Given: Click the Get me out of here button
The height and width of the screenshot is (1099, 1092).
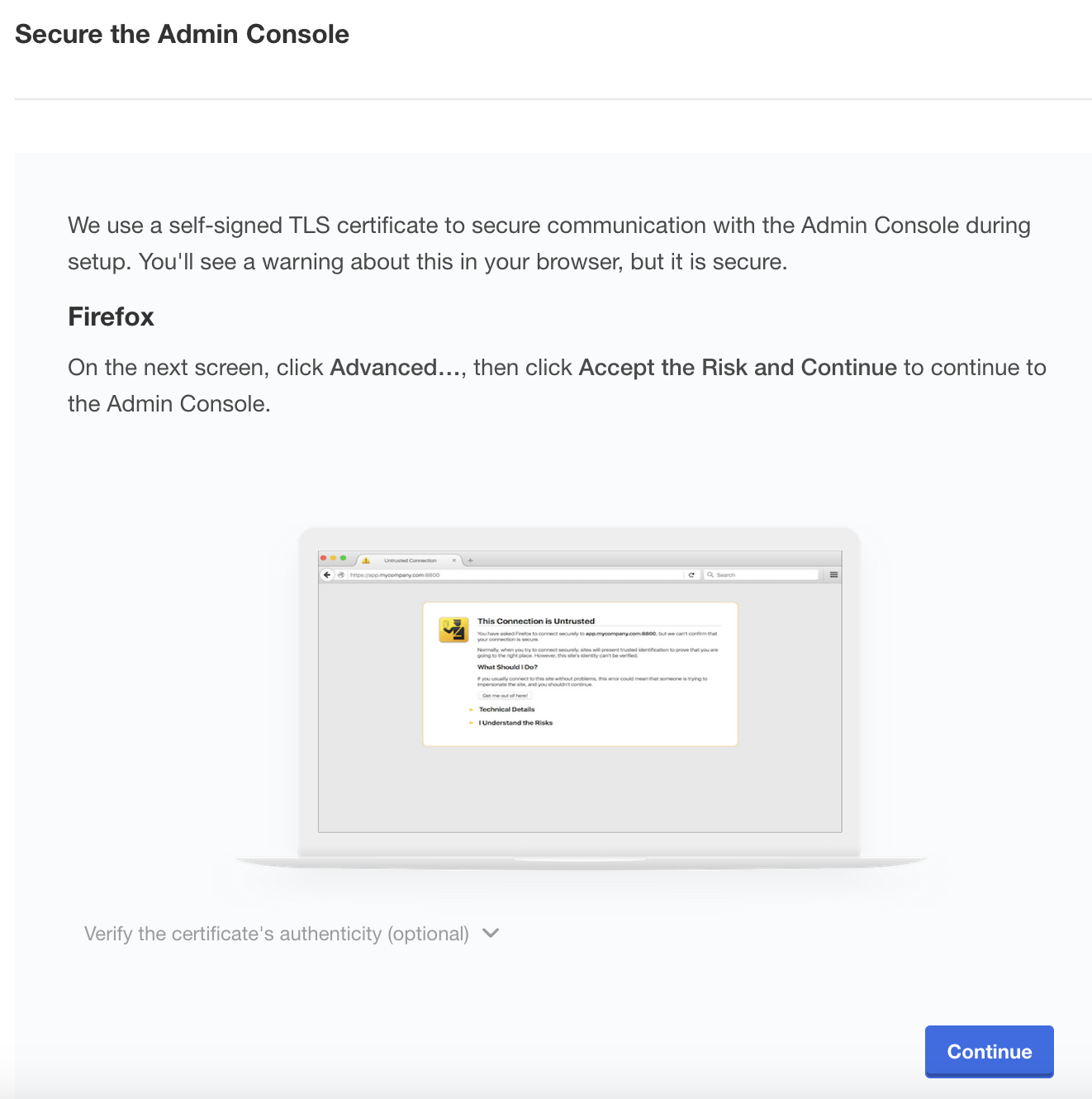Looking at the screenshot, I should tap(505, 696).
